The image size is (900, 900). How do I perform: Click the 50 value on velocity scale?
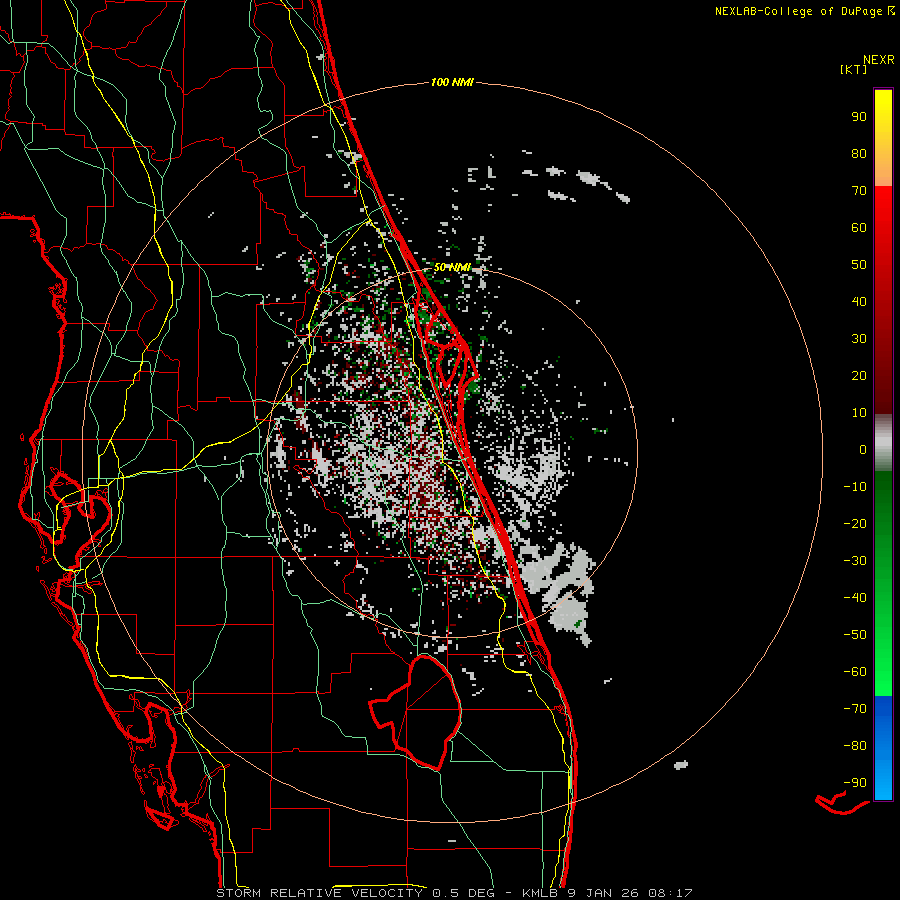click(859, 265)
